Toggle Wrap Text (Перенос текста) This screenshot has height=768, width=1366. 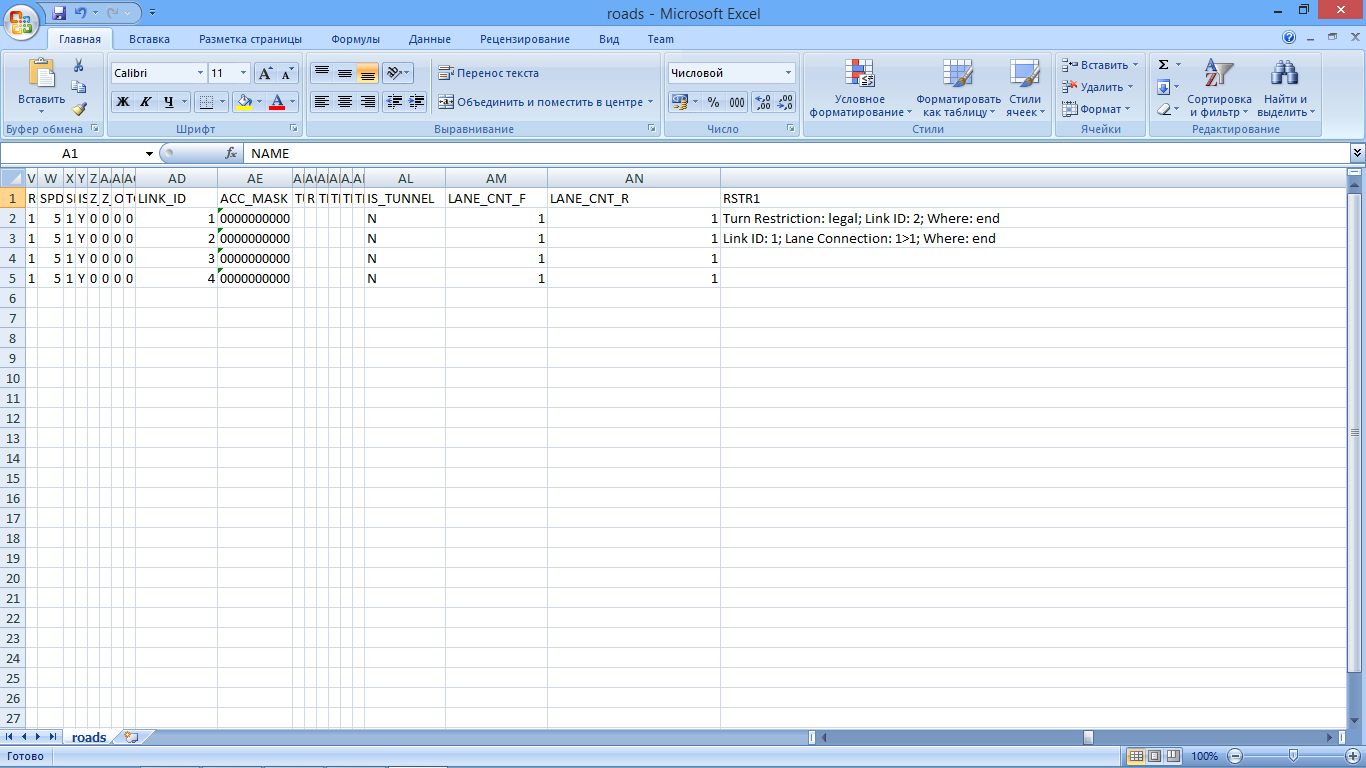coord(488,73)
